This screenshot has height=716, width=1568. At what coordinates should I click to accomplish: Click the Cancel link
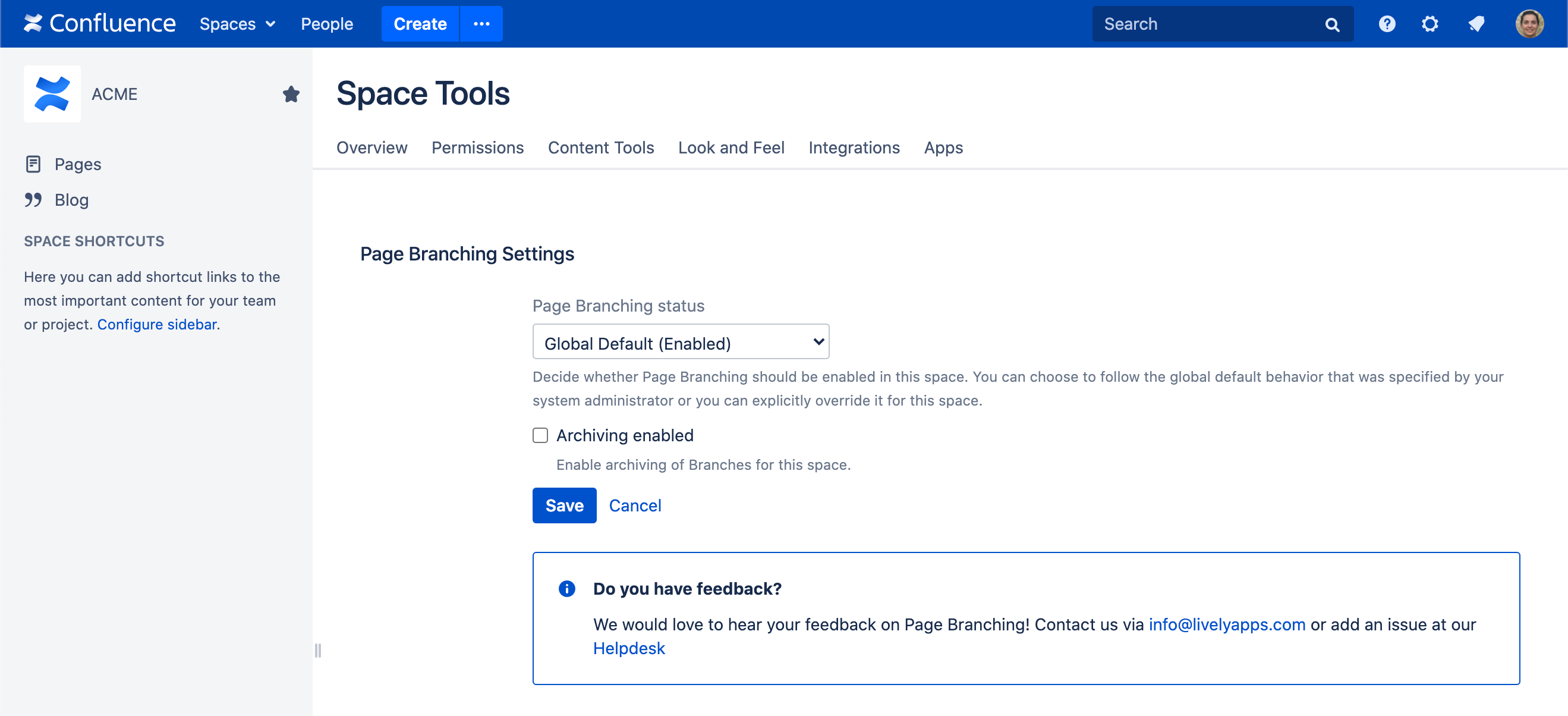pyautogui.click(x=634, y=505)
